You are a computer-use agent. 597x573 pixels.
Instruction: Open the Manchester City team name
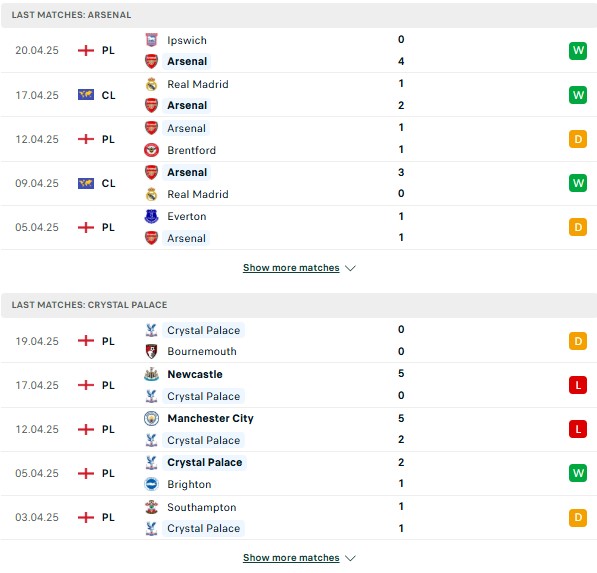pyautogui.click(x=211, y=418)
